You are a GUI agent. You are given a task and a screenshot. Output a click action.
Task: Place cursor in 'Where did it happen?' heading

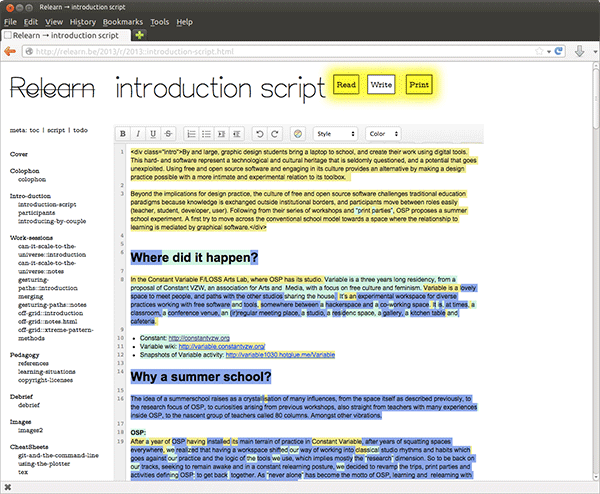(194, 258)
